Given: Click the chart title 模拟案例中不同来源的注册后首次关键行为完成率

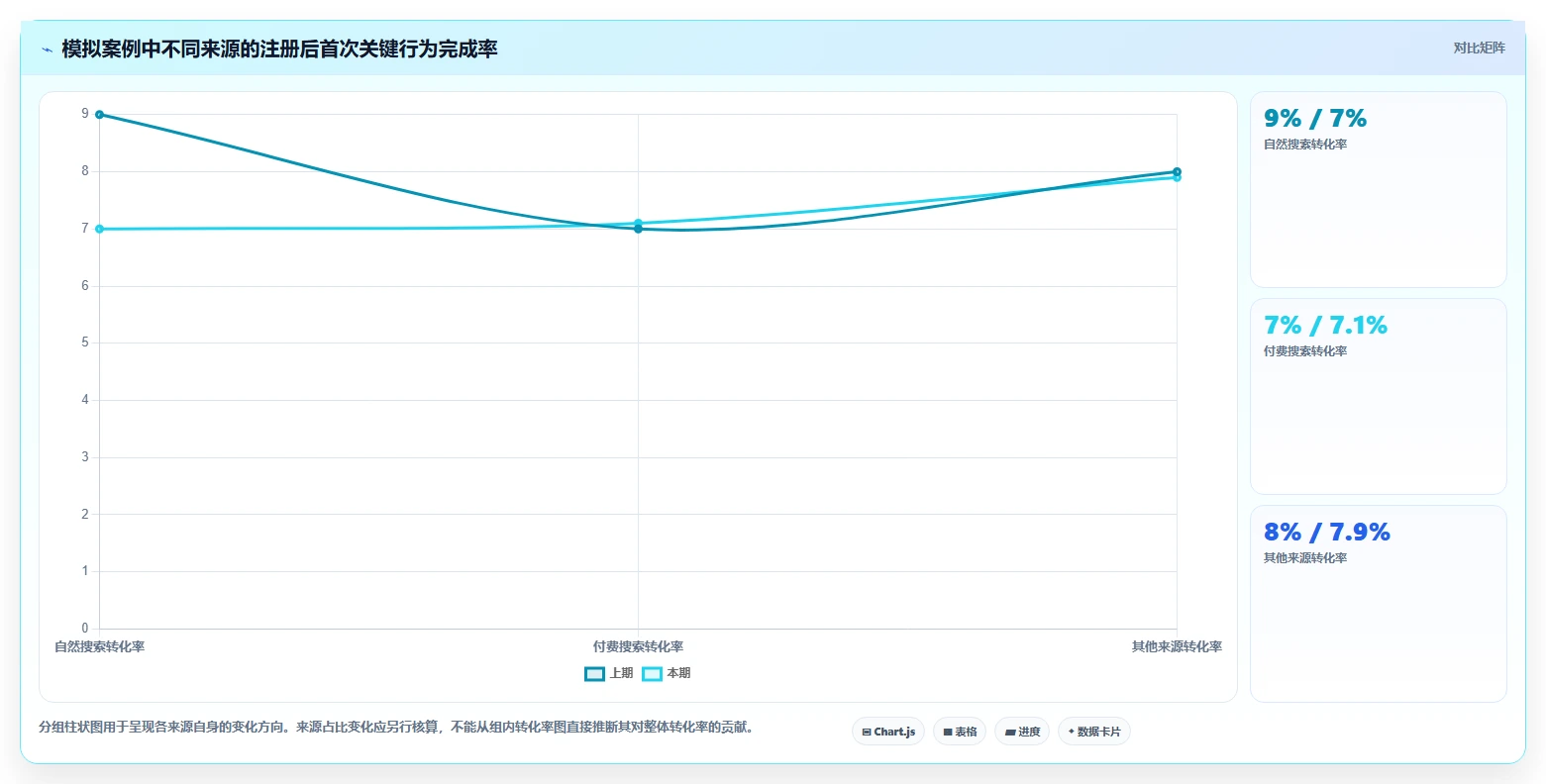Looking at the screenshot, I should click(x=279, y=49).
